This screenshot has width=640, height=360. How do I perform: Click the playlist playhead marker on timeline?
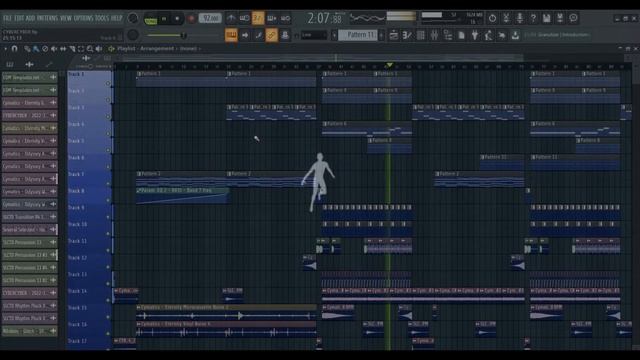point(389,65)
